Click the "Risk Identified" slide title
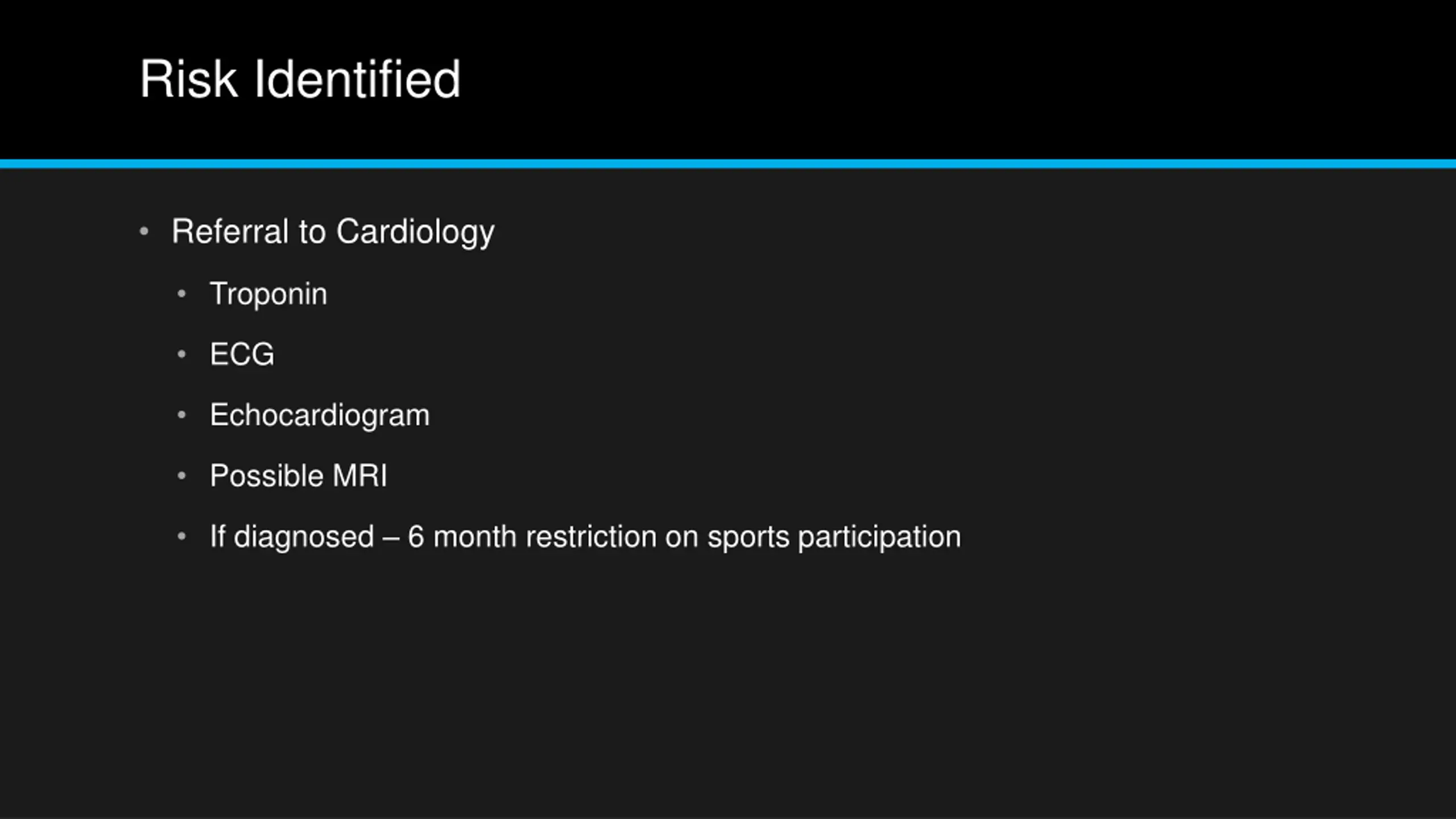Screen dimensions: 1456x819 (x=300, y=79)
